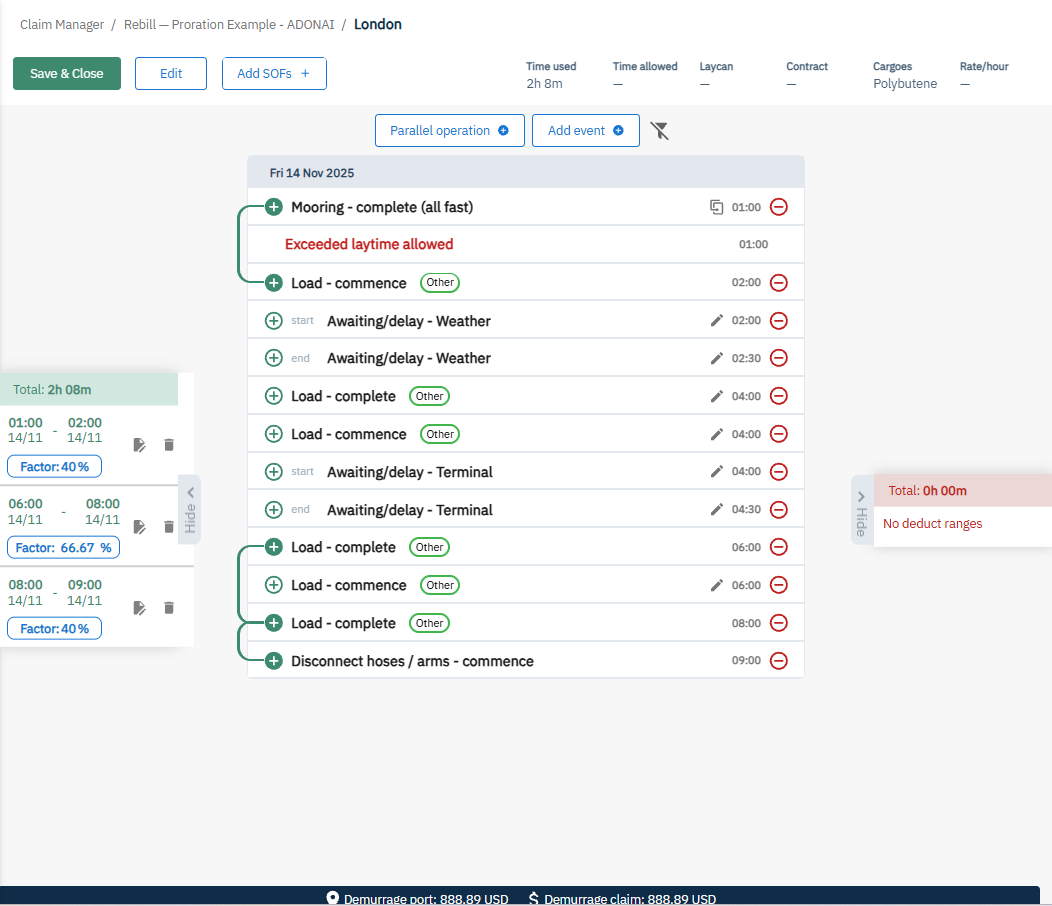Select the Exceeded laytime allowed row text

pos(369,244)
